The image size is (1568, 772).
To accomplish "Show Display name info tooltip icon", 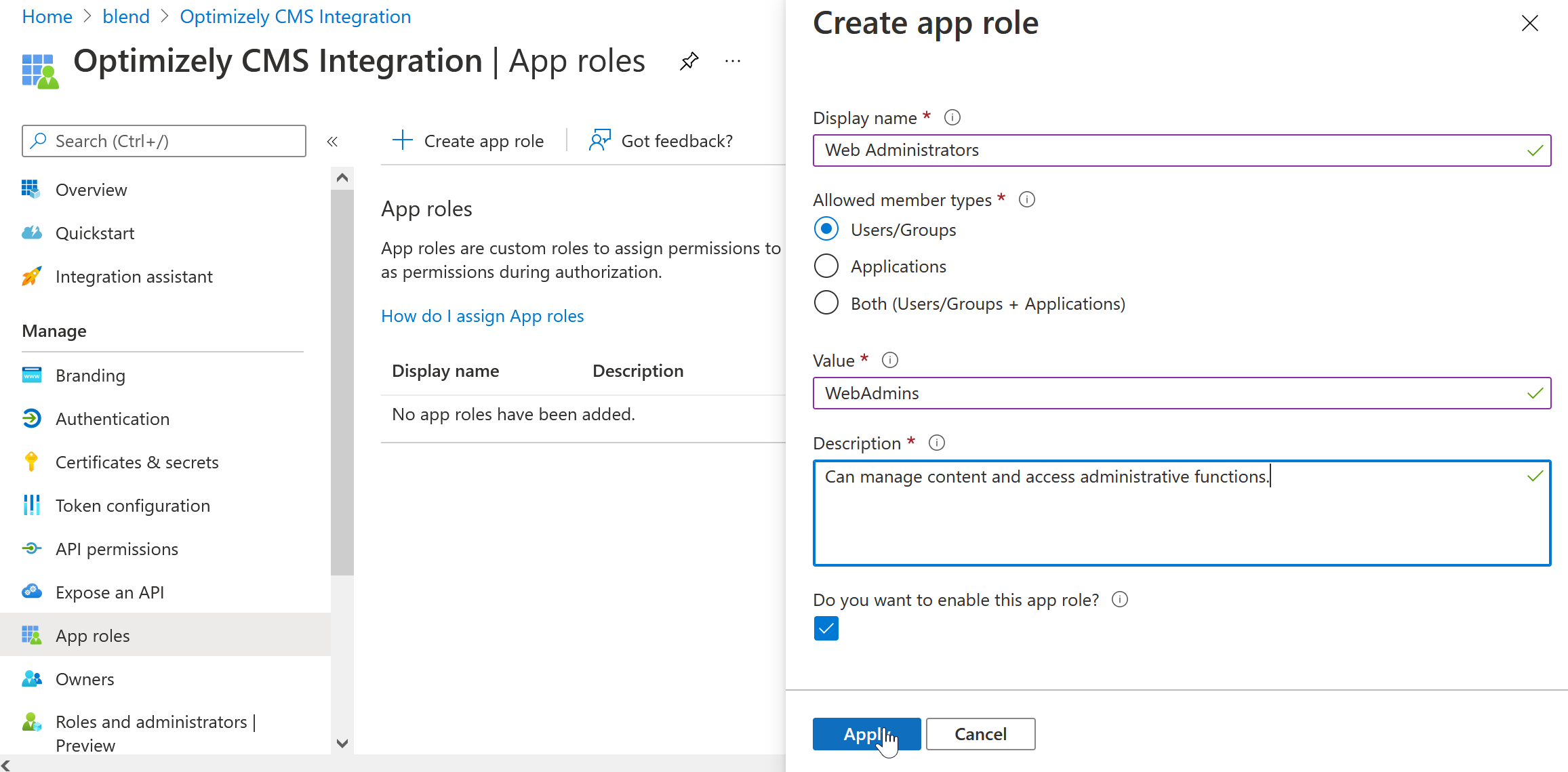I will [952, 117].
